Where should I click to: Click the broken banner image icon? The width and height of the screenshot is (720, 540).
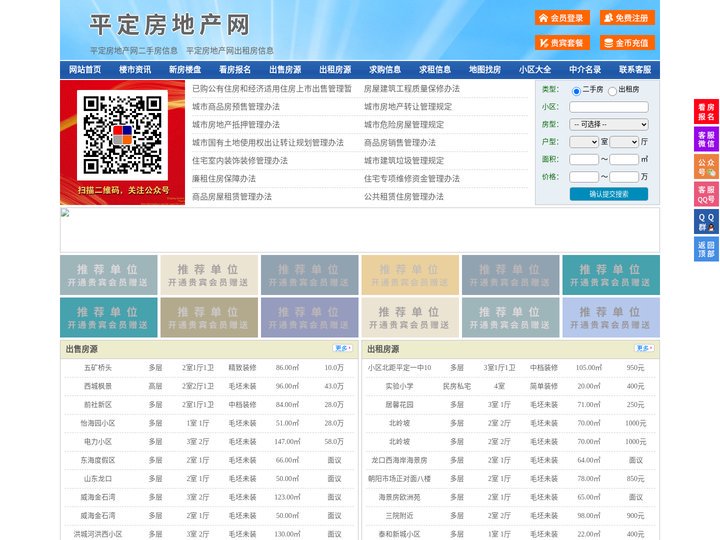pos(65,213)
